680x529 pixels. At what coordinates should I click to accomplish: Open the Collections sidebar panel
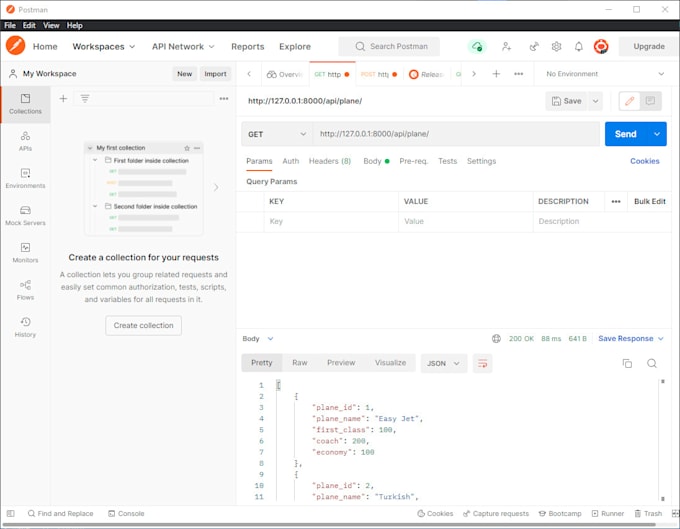25,104
